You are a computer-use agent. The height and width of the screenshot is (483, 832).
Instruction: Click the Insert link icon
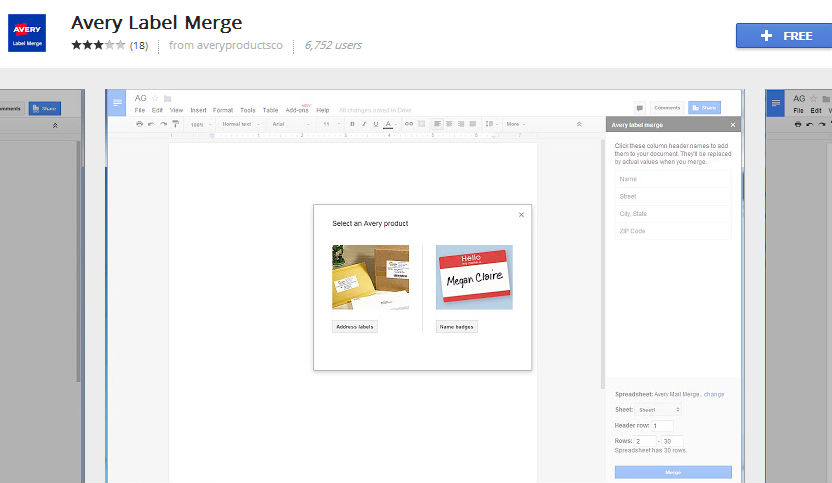[x=409, y=124]
